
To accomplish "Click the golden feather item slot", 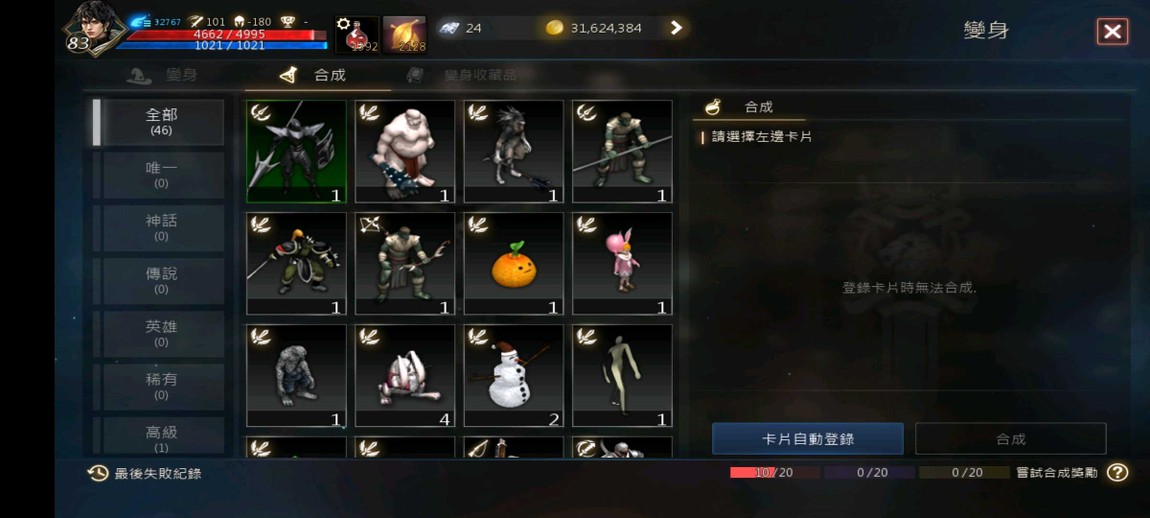I will click(x=404, y=34).
